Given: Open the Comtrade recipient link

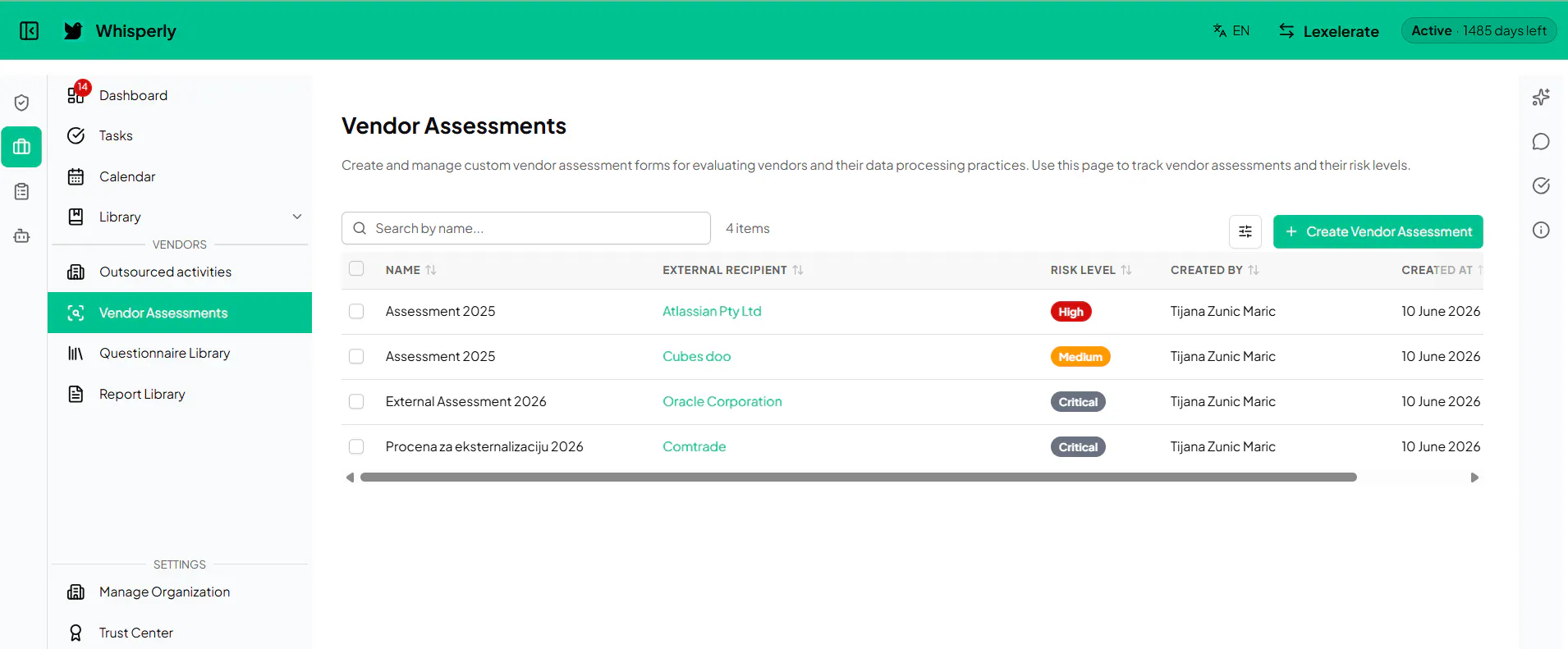Looking at the screenshot, I should click(695, 446).
